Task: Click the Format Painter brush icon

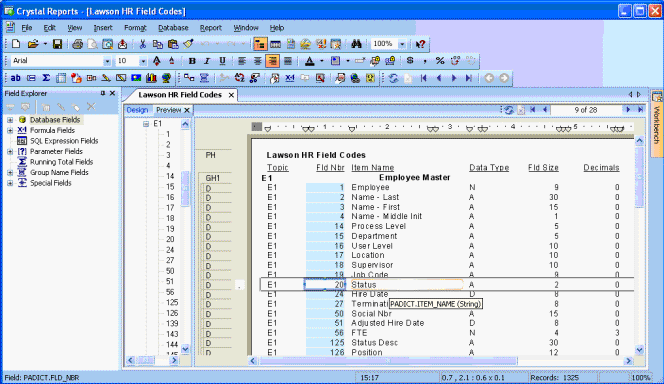Action: [188, 44]
